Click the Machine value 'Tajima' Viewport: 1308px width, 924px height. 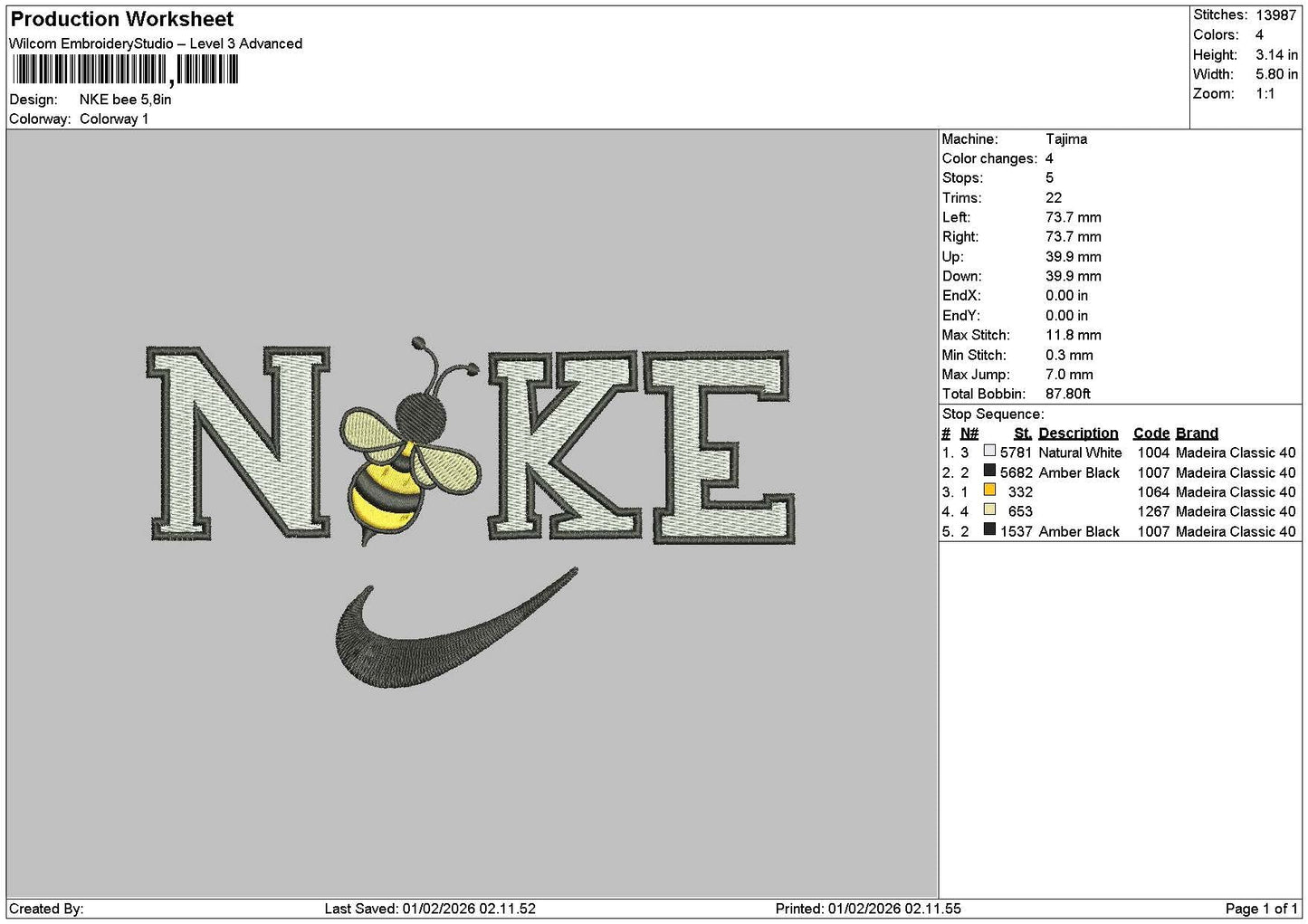(x=1066, y=138)
